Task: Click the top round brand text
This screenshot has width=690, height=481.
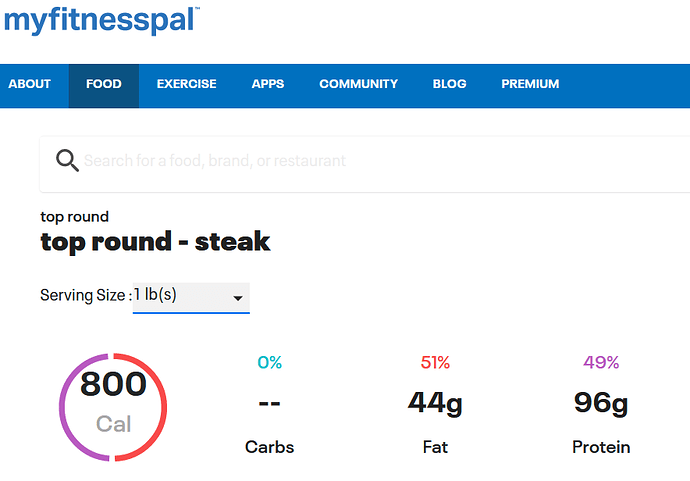Action: pyautogui.click(x=74, y=217)
